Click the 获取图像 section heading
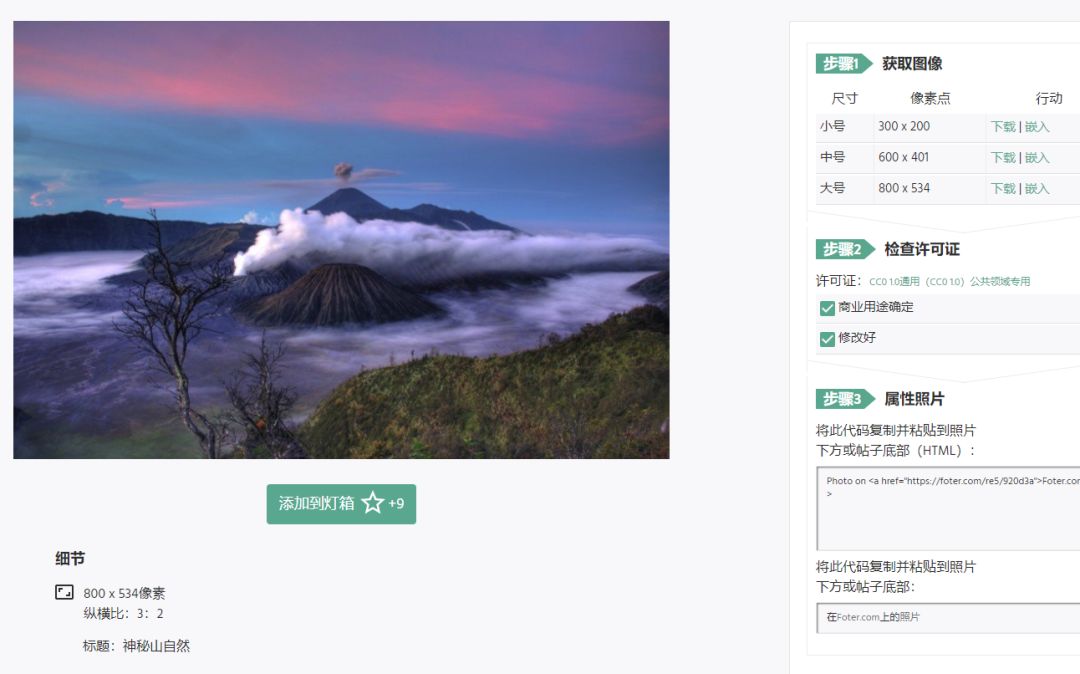The image size is (1080, 674). click(912, 63)
